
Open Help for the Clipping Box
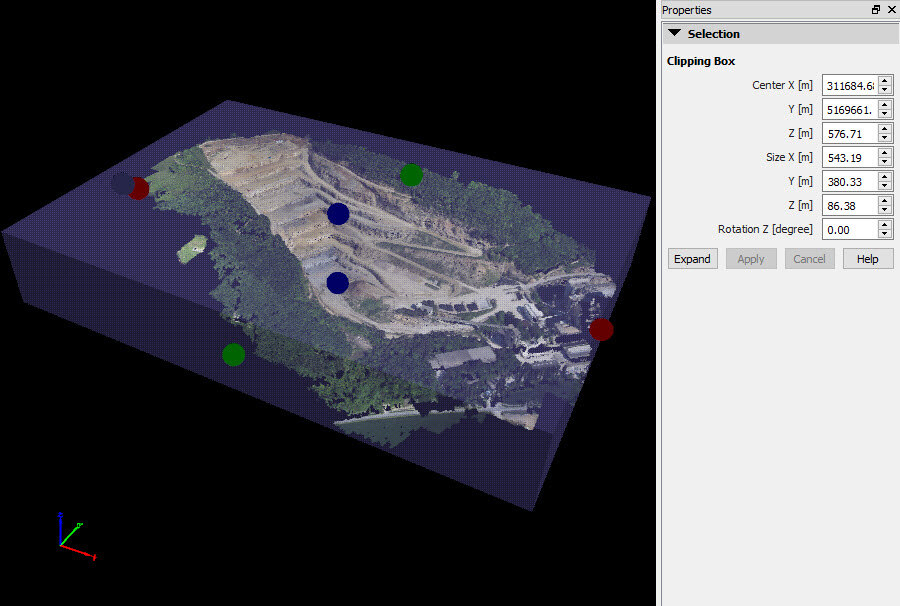point(867,258)
